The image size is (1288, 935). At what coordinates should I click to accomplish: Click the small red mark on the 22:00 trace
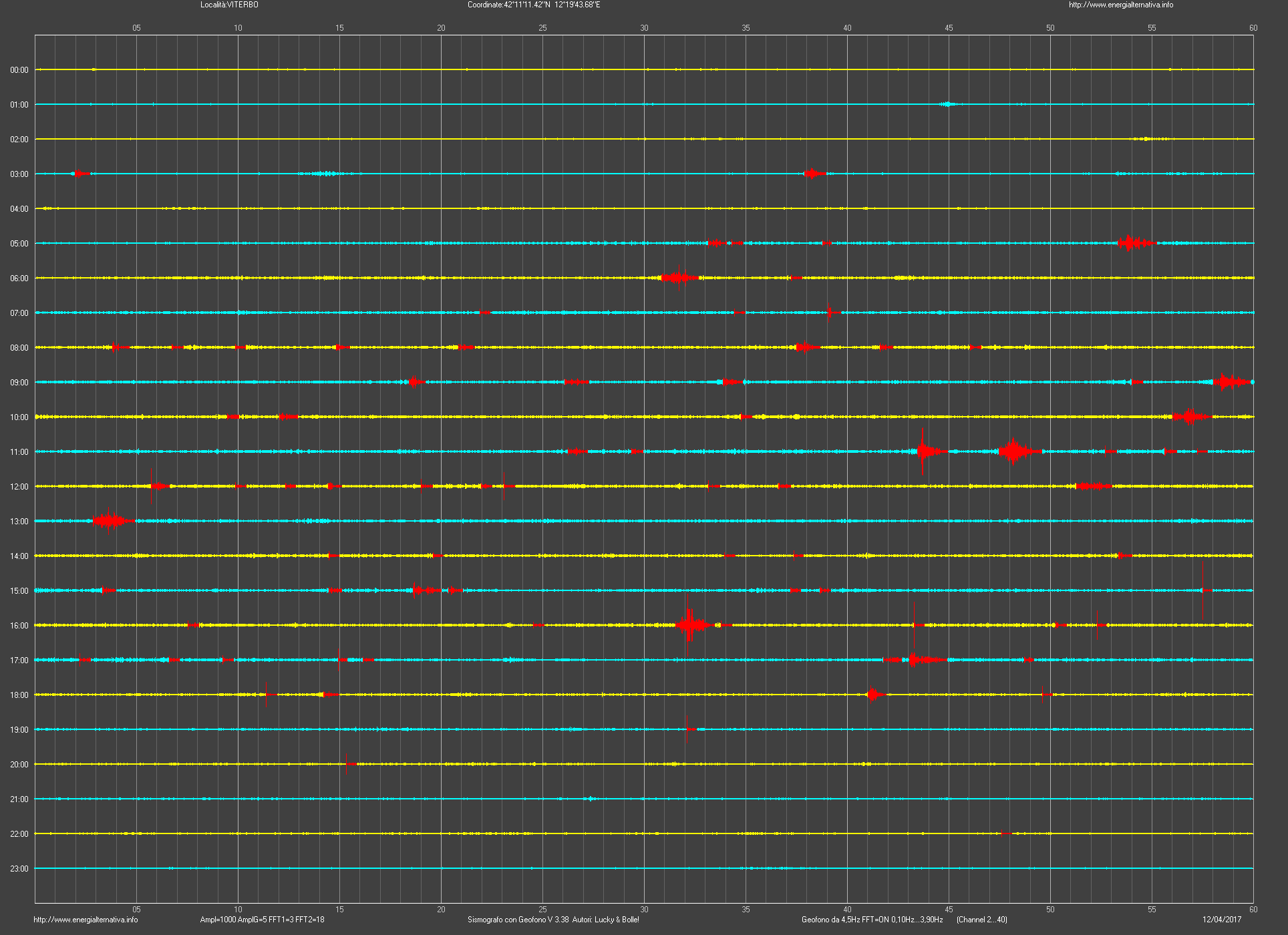pos(1007,833)
